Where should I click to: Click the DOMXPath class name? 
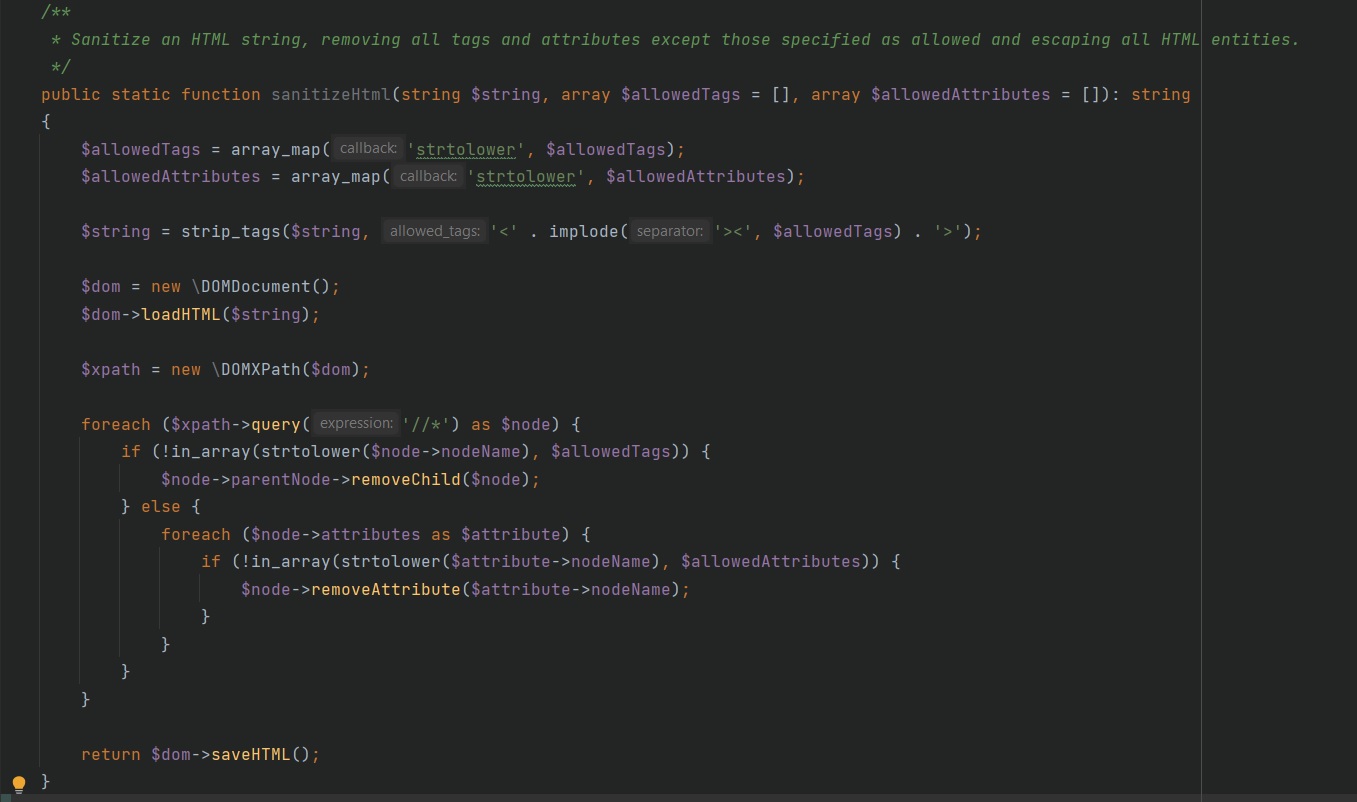(255, 369)
